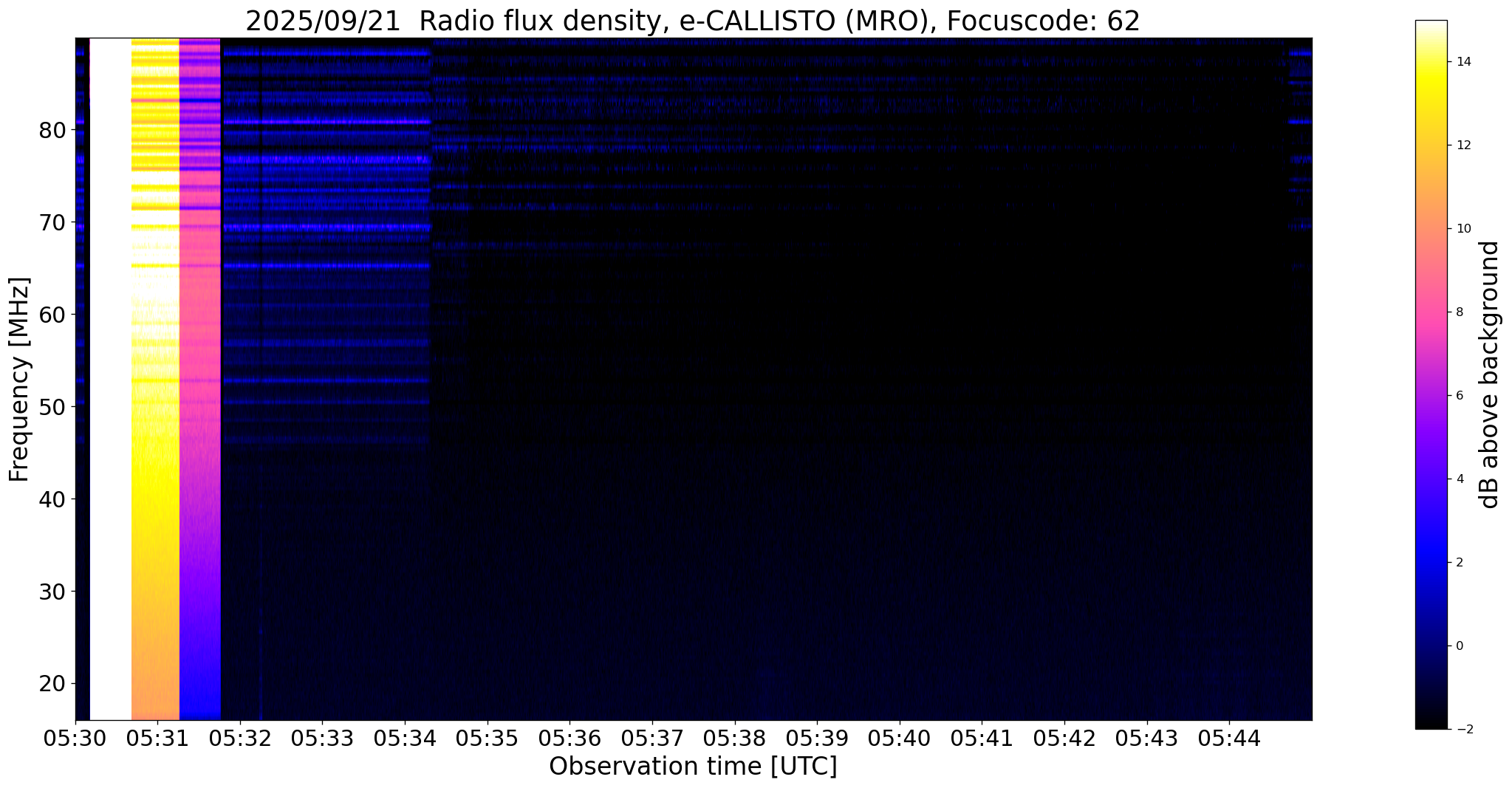Click the 60 MHz frequency tick label

(x=52, y=315)
